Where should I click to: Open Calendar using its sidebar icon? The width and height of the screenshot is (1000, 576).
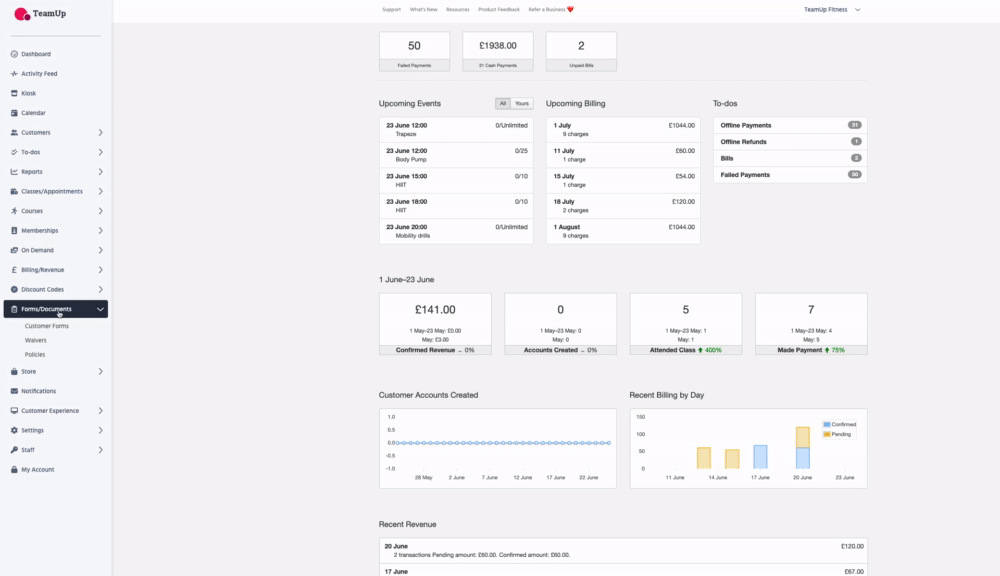[13, 113]
